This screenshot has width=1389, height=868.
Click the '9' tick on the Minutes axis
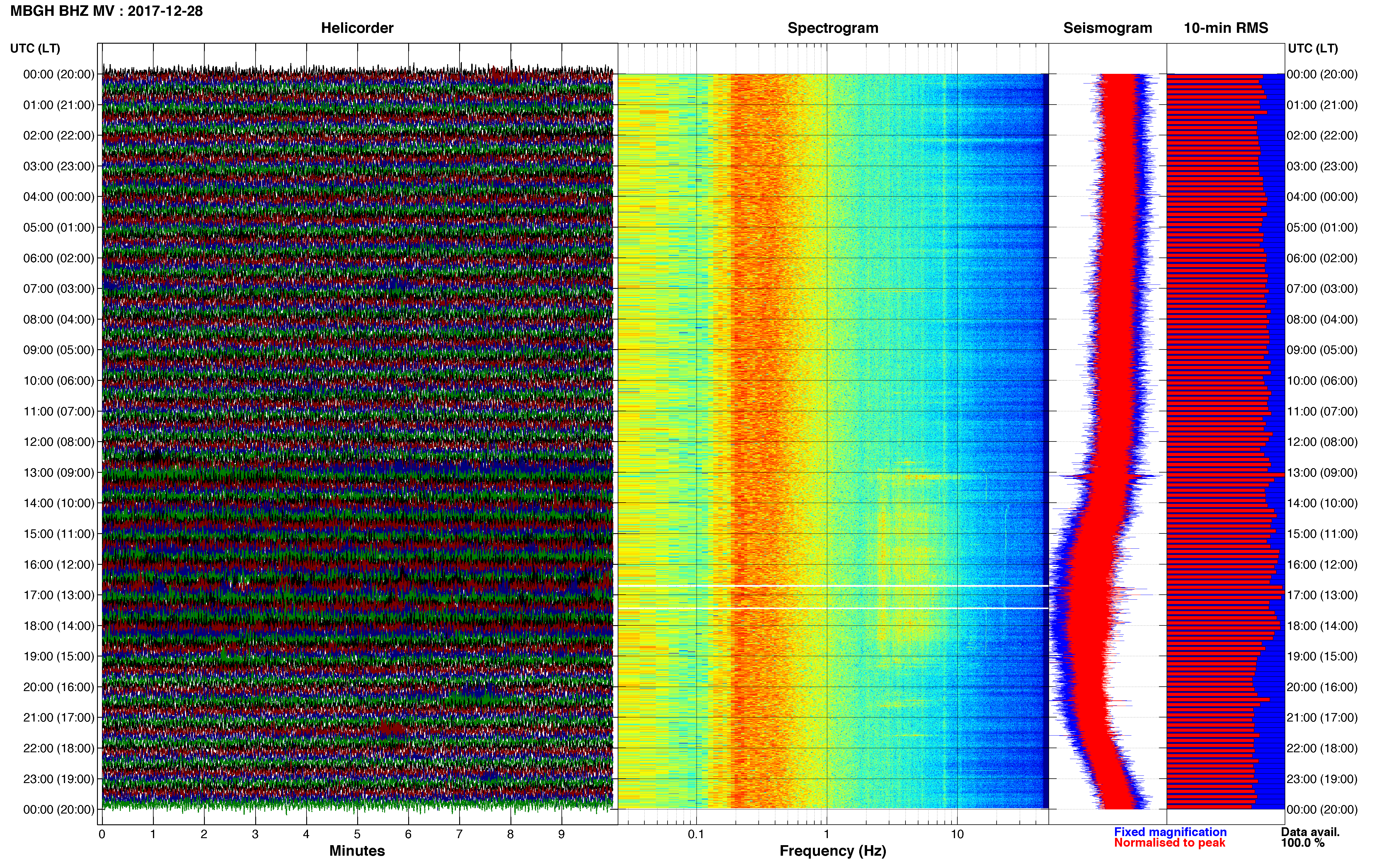pyautogui.click(x=561, y=835)
